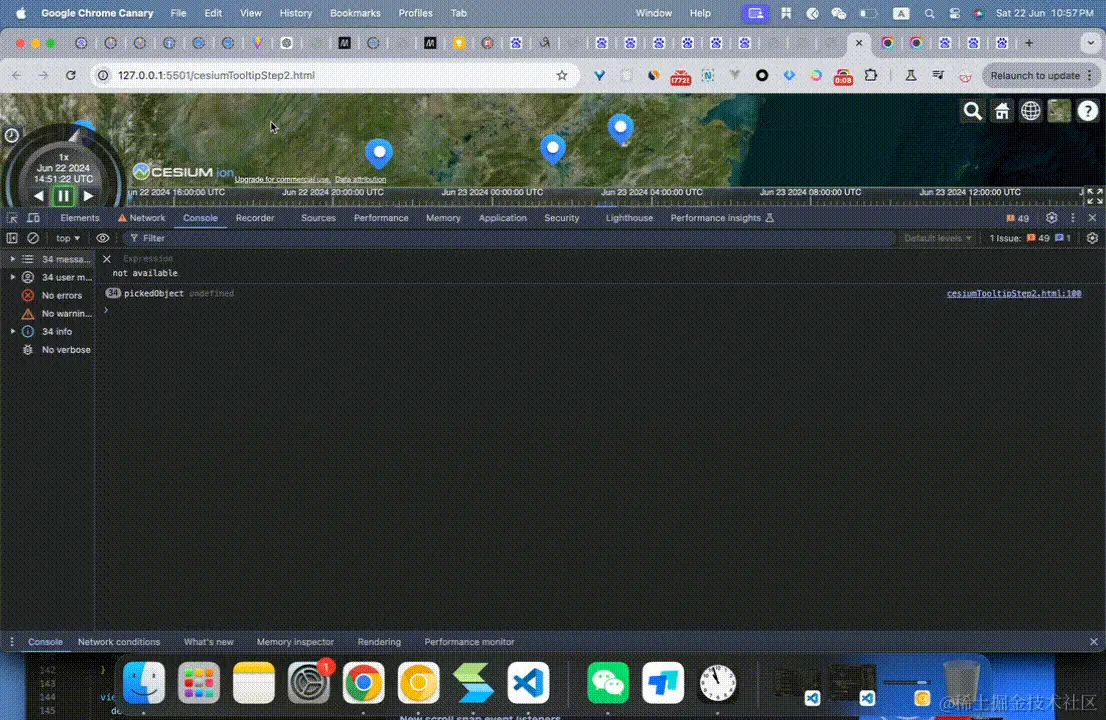Switch to the Security tab
The image size is (1106, 720).
(561, 218)
